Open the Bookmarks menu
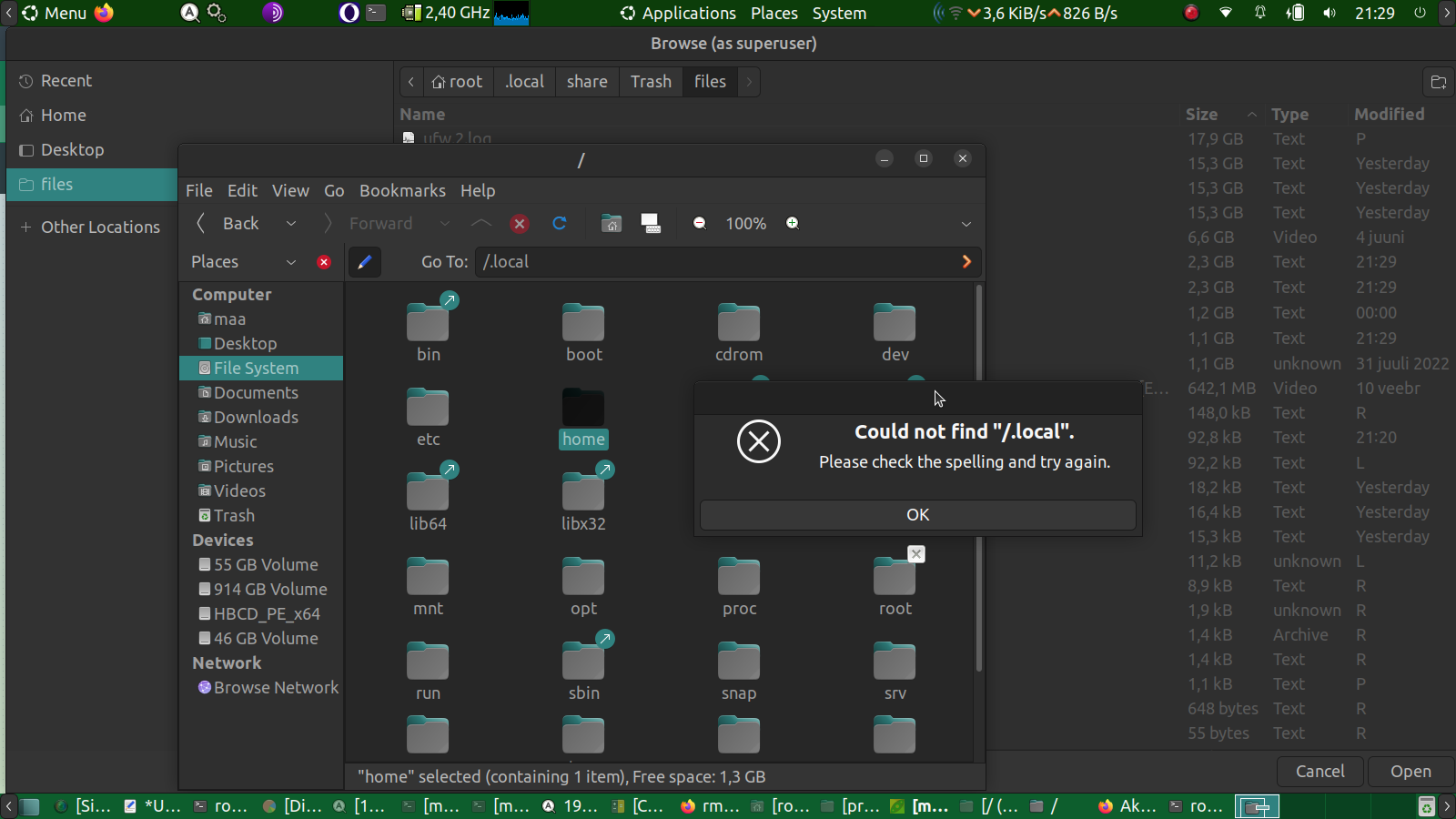 (x=402, y=191)
